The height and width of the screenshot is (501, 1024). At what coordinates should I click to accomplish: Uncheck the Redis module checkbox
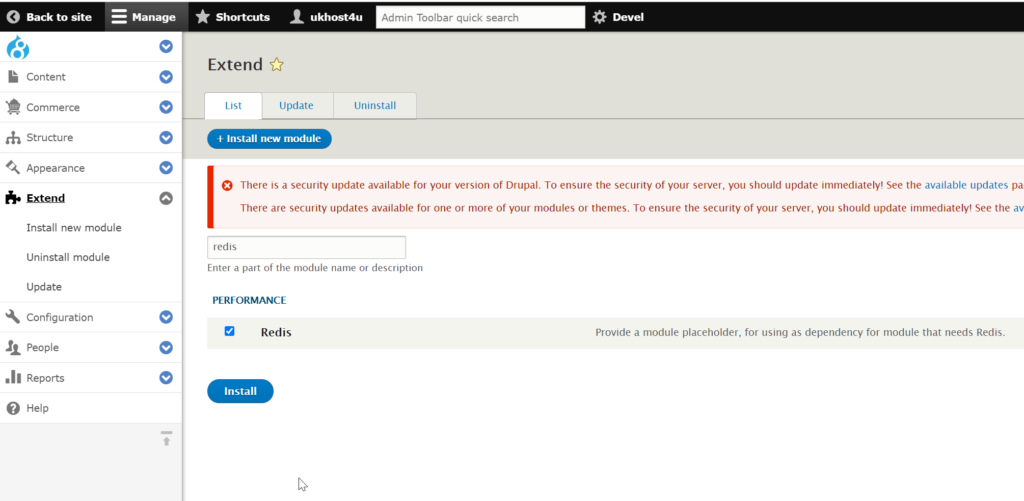[x=229, y=331]
